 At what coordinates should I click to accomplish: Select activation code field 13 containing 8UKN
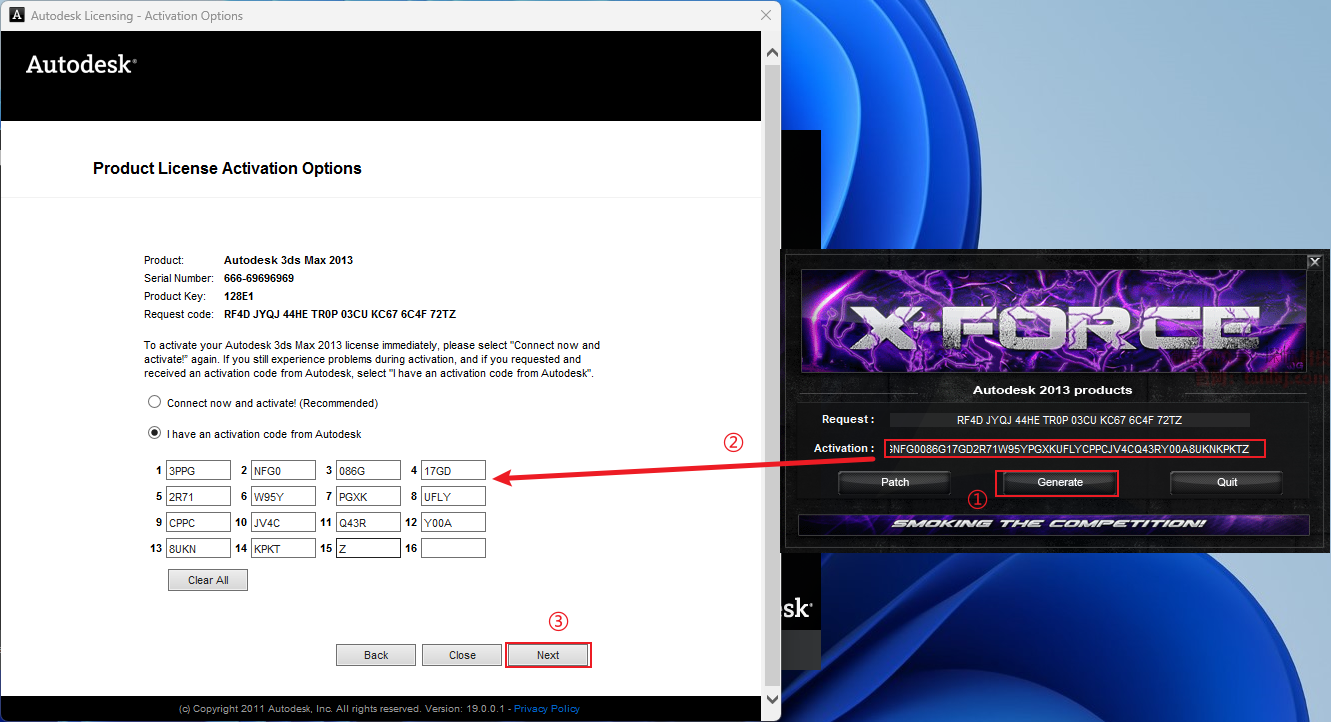[198, 548]
